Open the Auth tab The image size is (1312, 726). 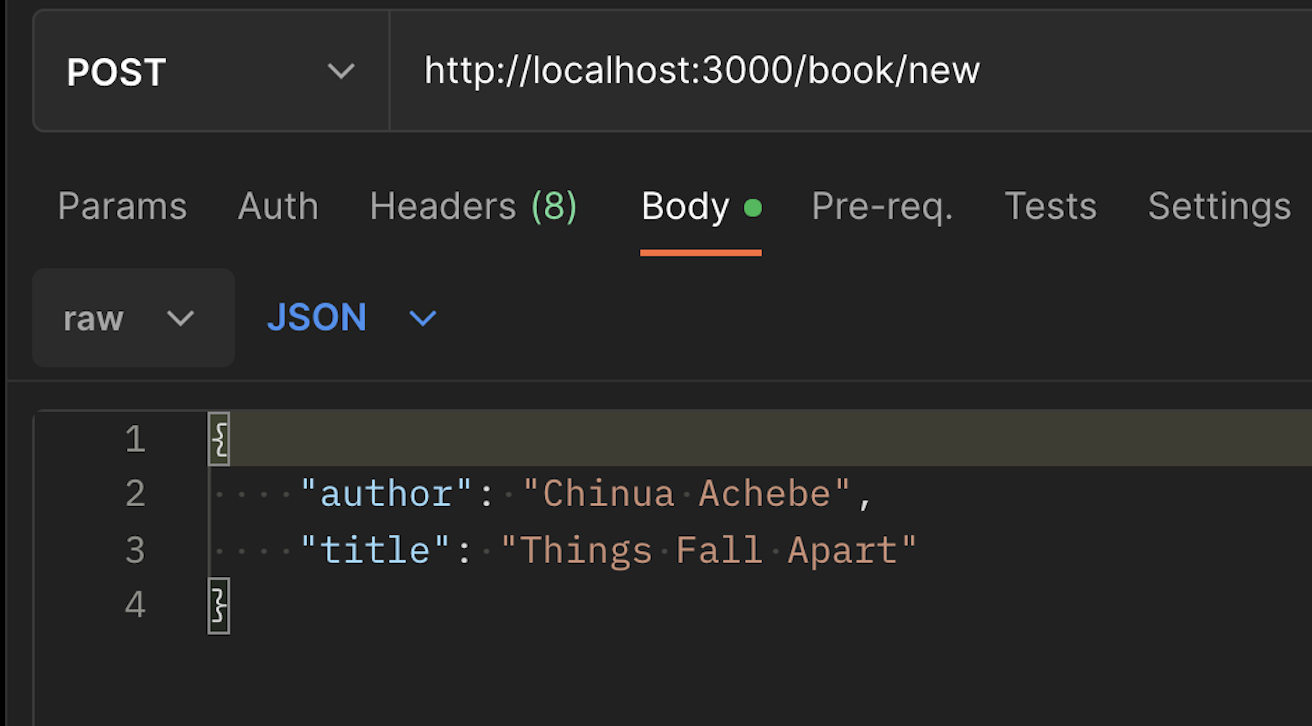[x=278, y=206]
